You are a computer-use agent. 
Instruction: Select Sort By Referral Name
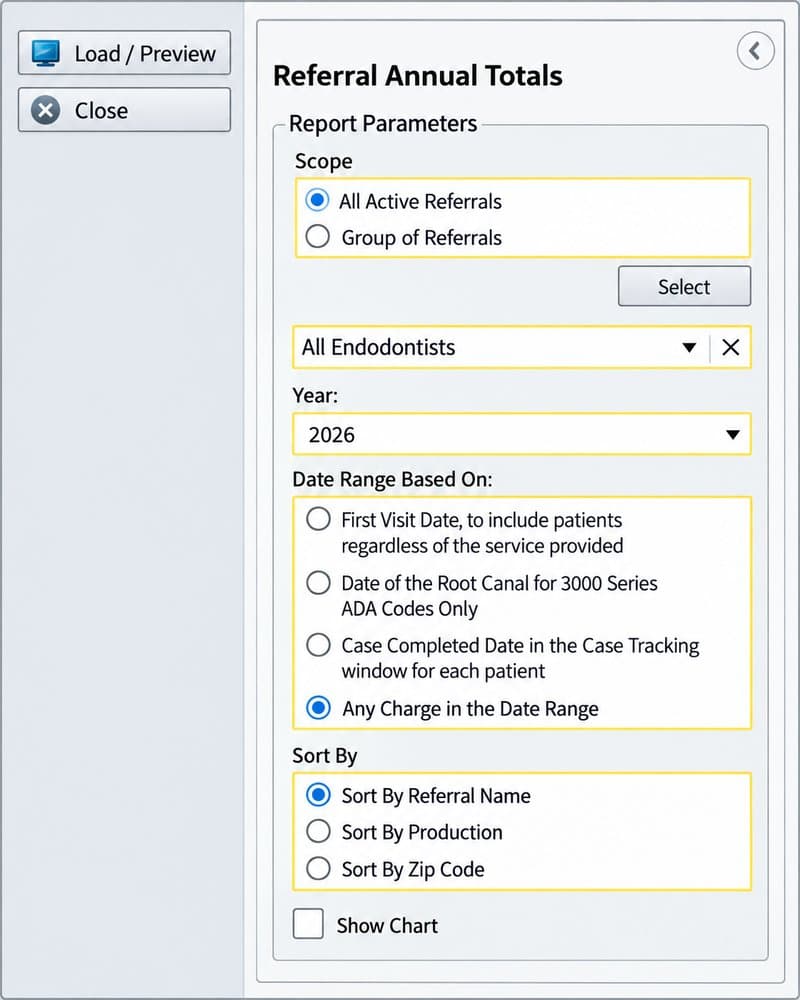(x=318, y=795)
